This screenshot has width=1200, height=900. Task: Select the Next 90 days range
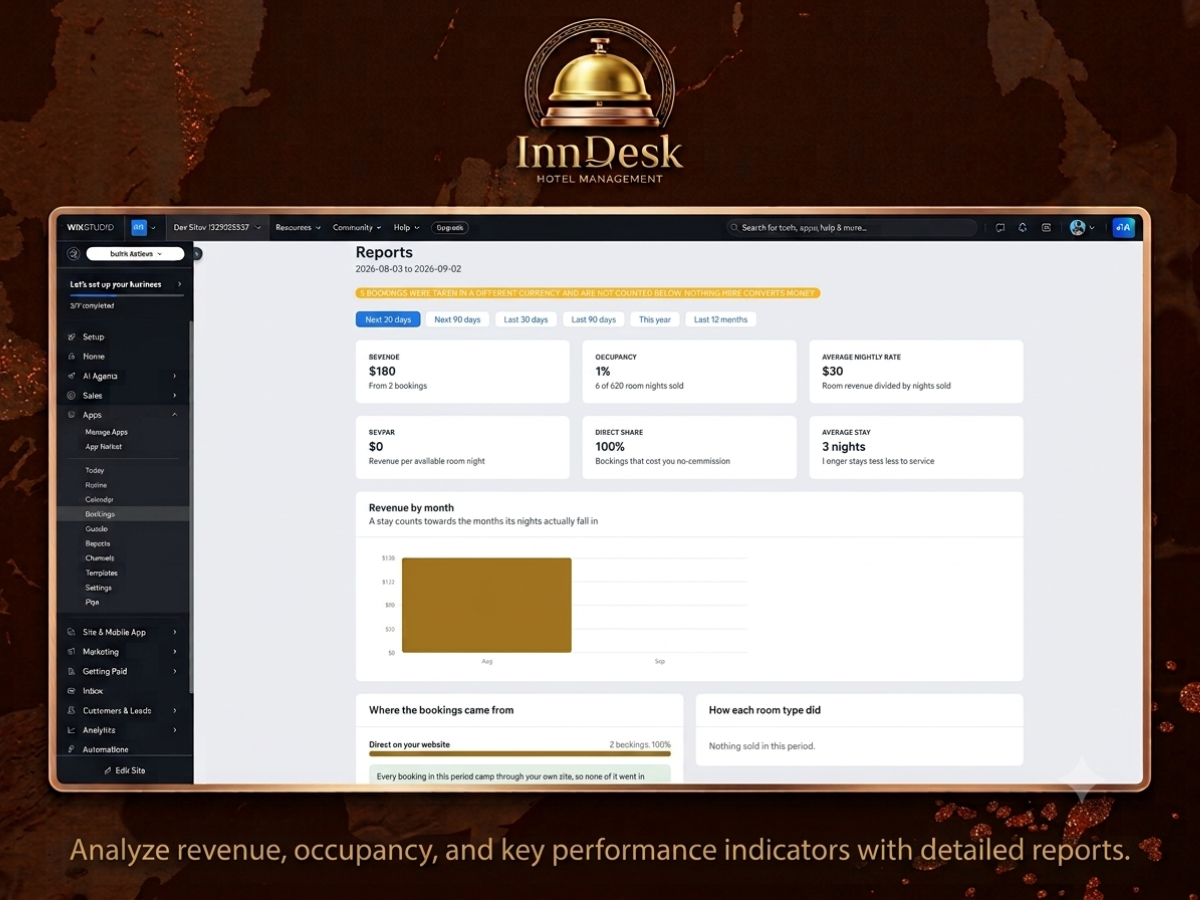[x=456, y=320]
